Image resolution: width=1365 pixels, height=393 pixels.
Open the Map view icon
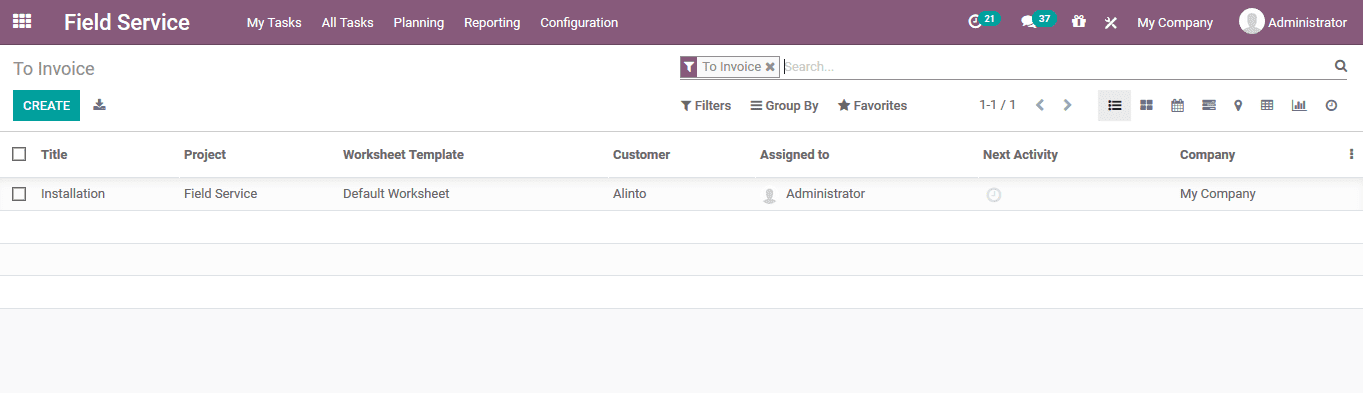1238,105
